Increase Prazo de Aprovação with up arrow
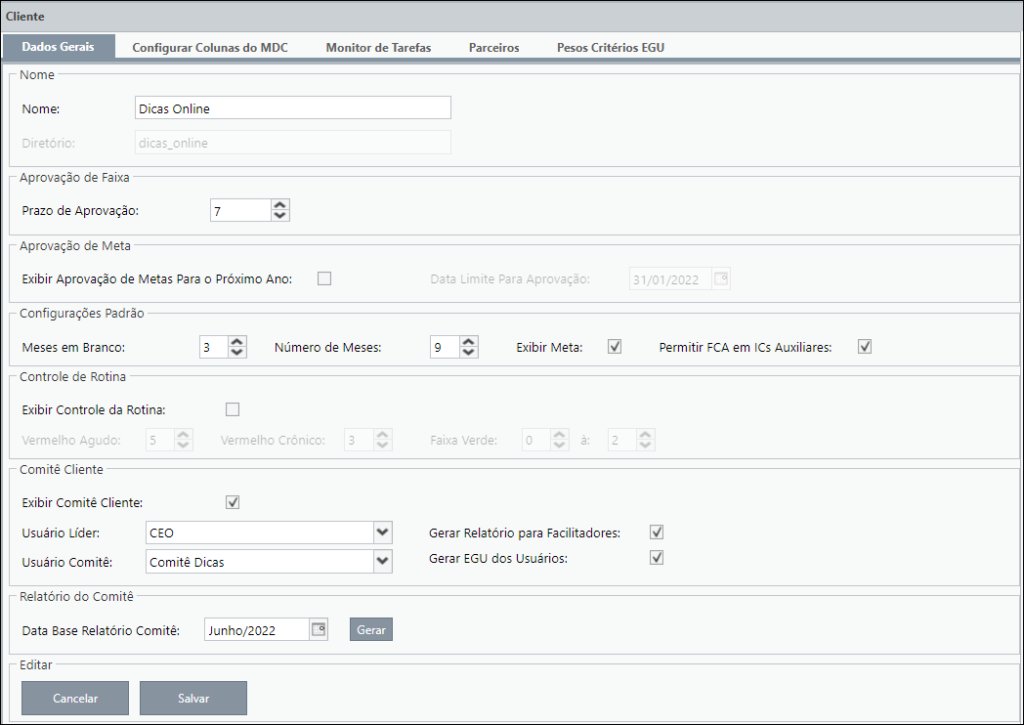This screenshot has width=1024, height=725. pos(280,205)
